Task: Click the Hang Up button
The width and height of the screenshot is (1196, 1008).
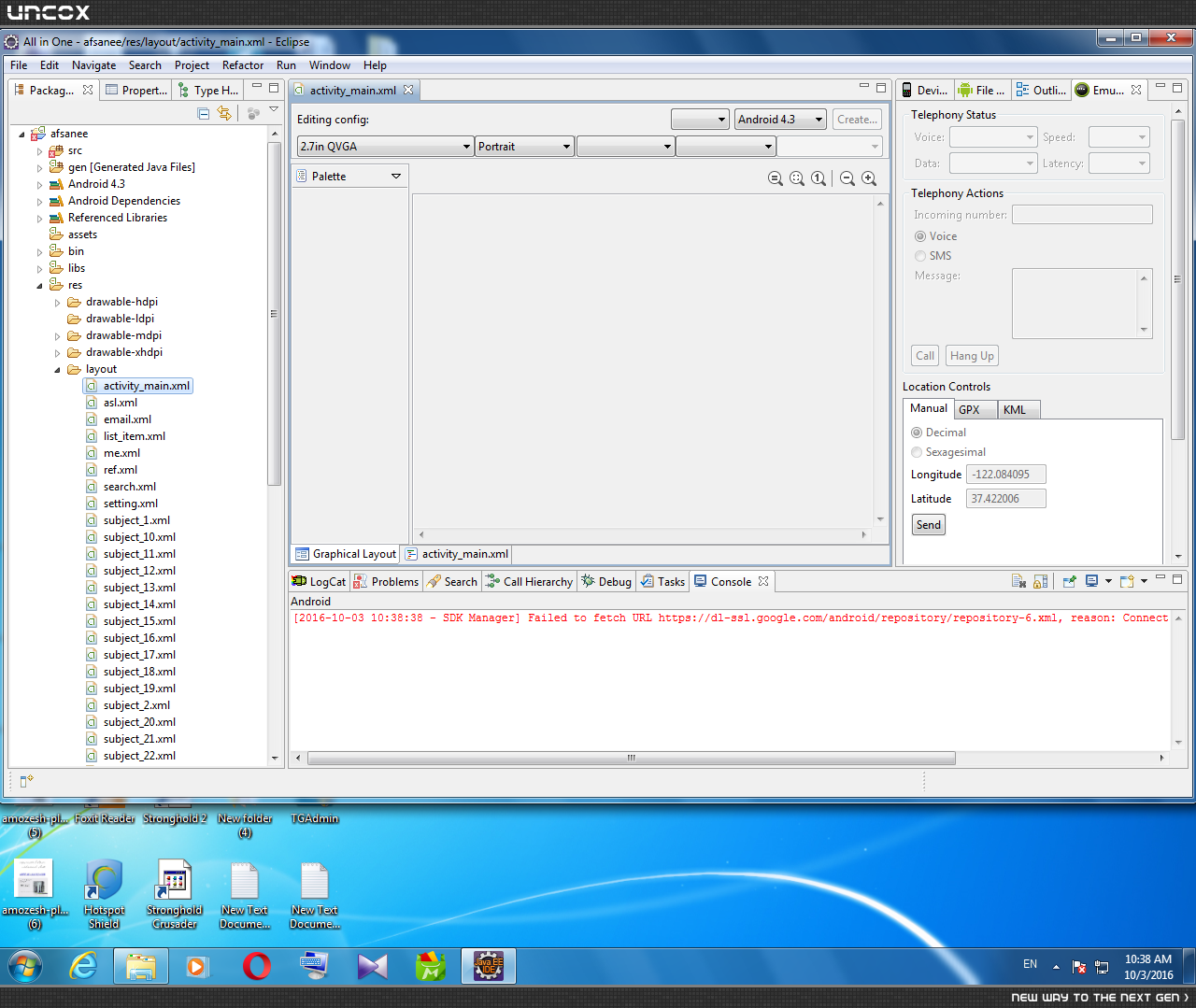Action: pyautogui.click(x=972, y=356)
